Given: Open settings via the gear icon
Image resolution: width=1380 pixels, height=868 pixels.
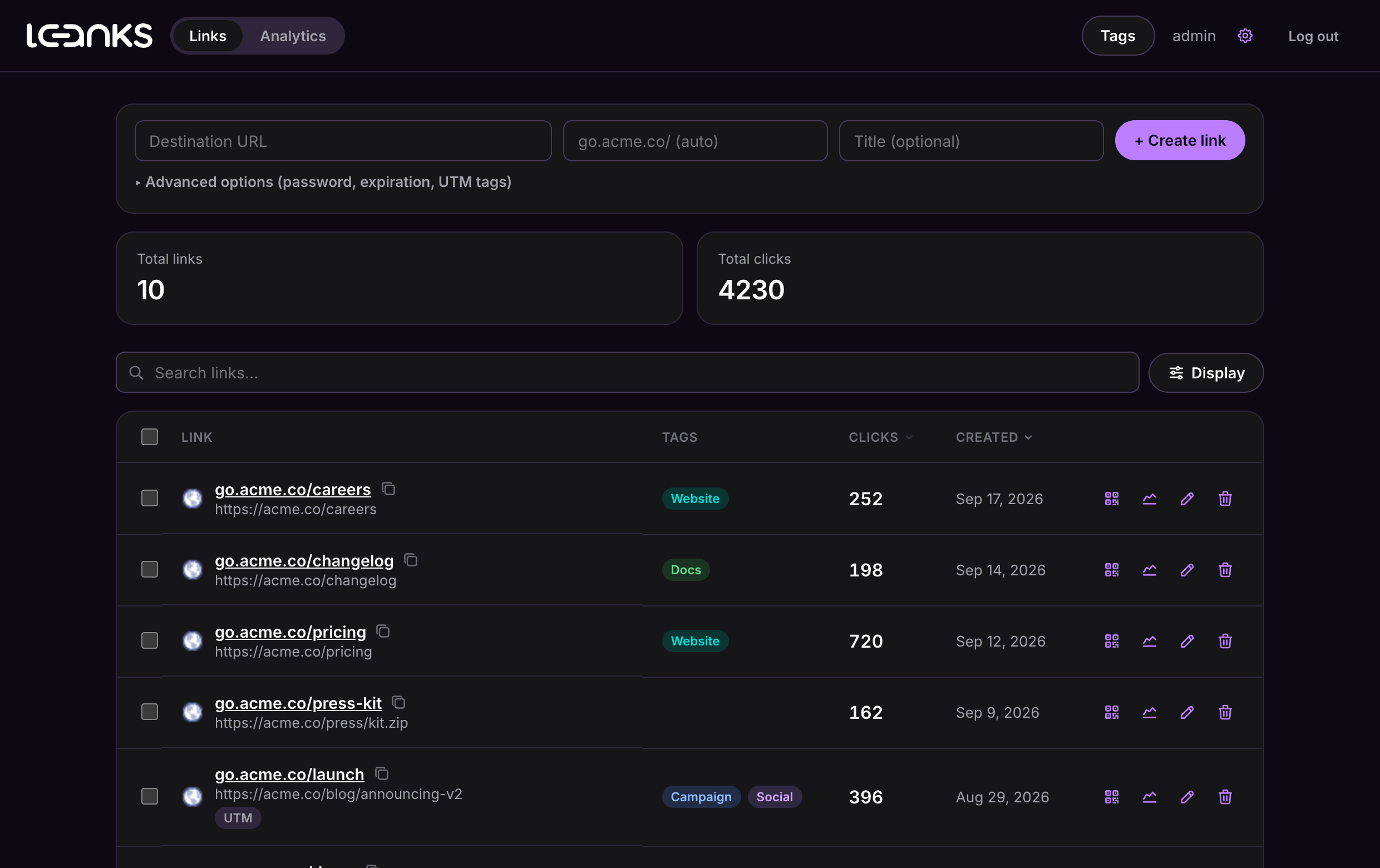Looking at the screenshot, I should coord(1245,36).
